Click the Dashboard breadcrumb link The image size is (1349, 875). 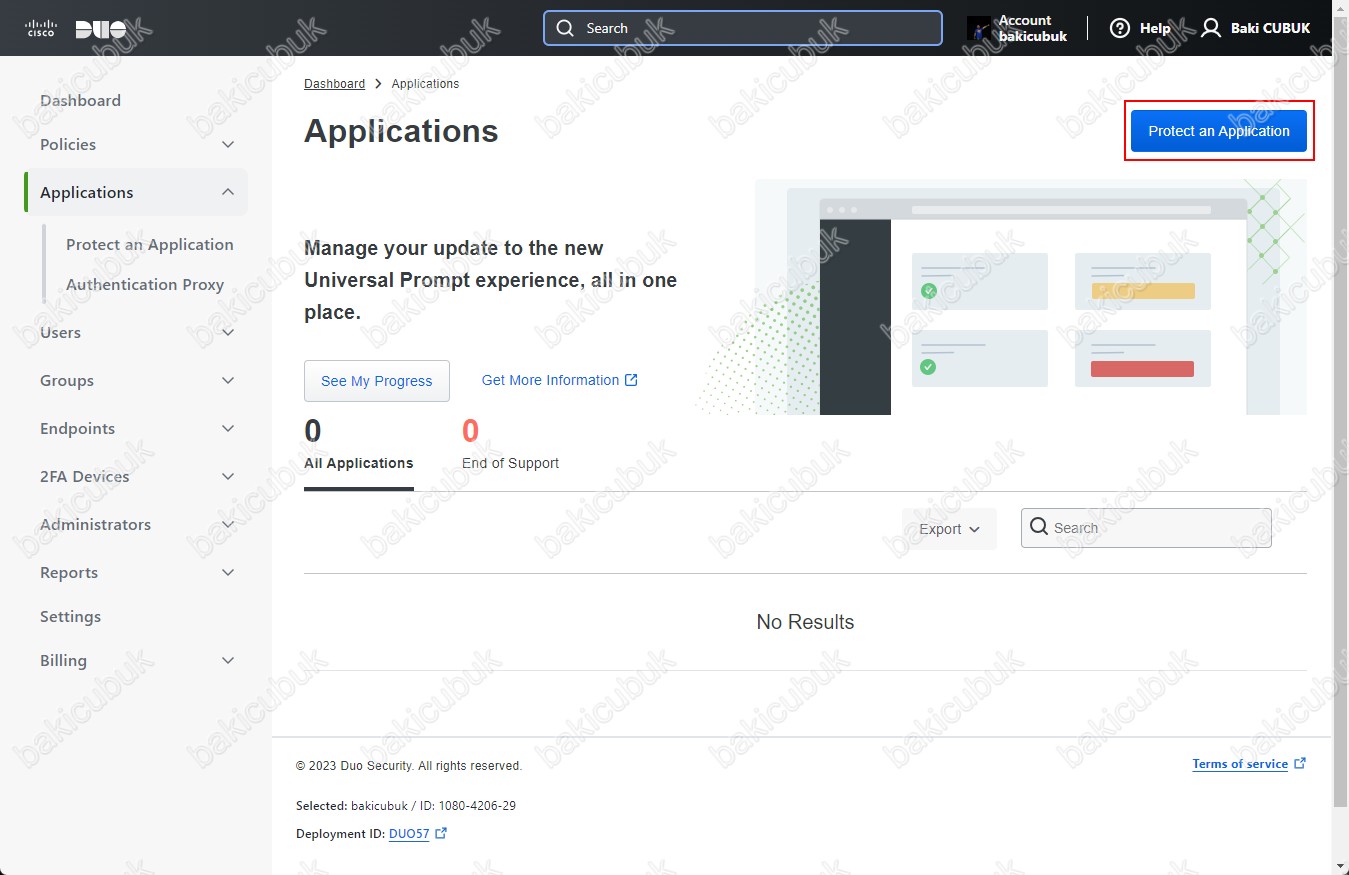point(334,84)
